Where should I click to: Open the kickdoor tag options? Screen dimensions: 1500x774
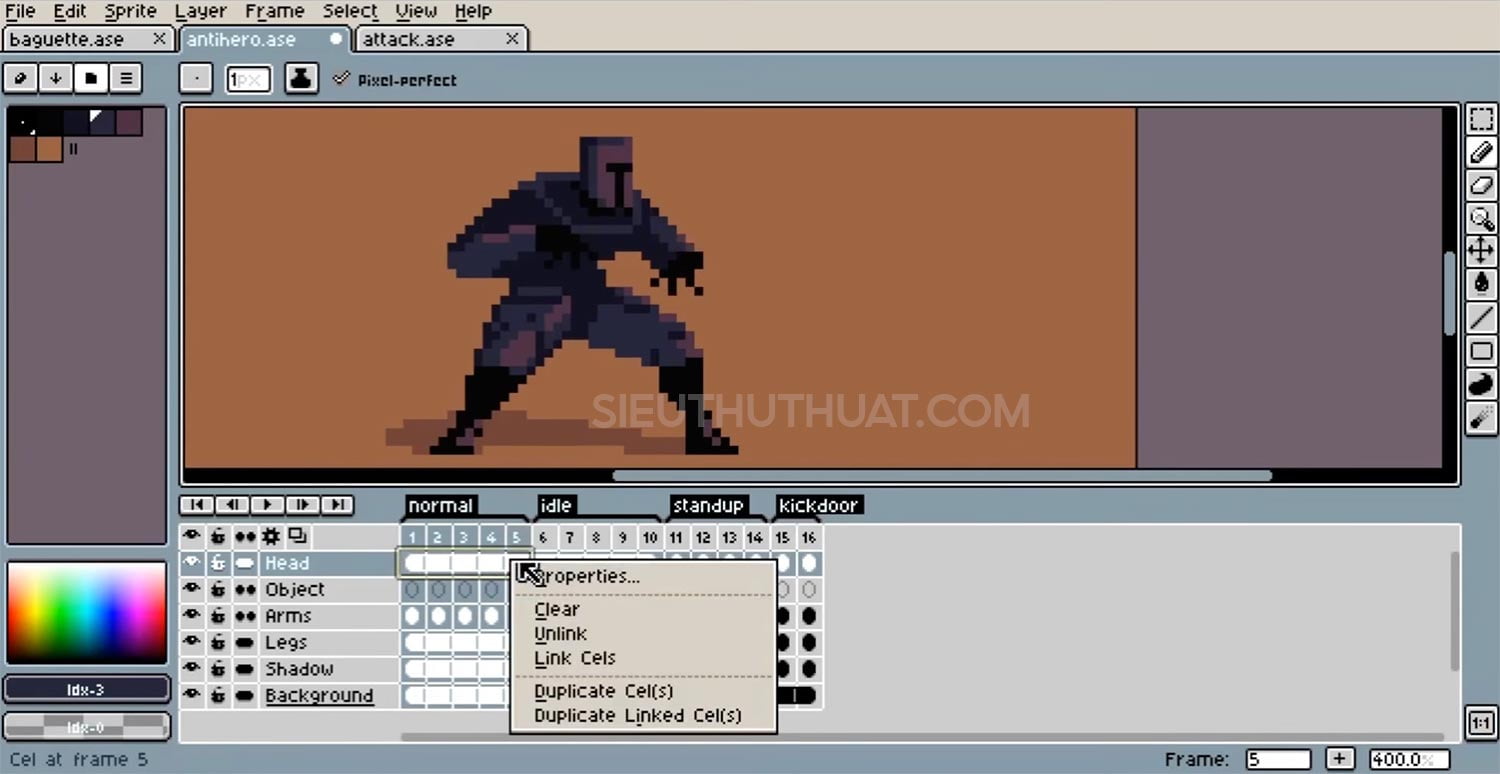coord(819,506)
